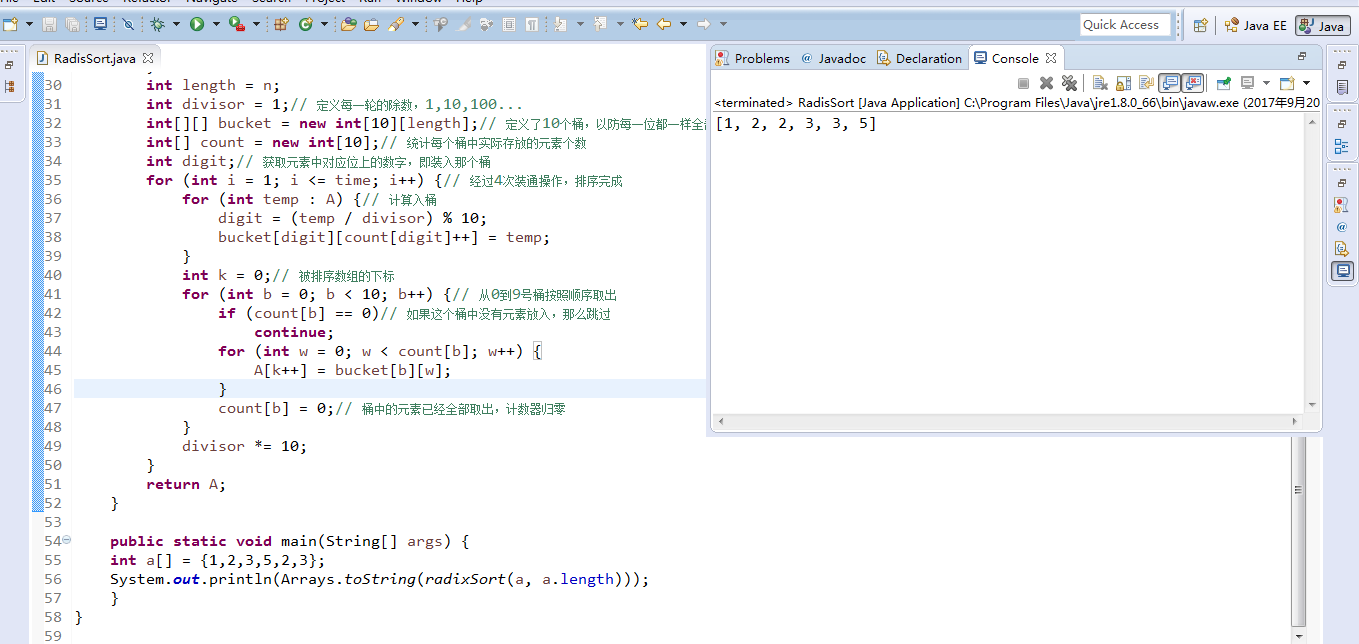Image resolution: width=1359 pixels, height=644 pixels.
Task: Open New Java Class dropdown arrow
Action: [x=325, y=24]
